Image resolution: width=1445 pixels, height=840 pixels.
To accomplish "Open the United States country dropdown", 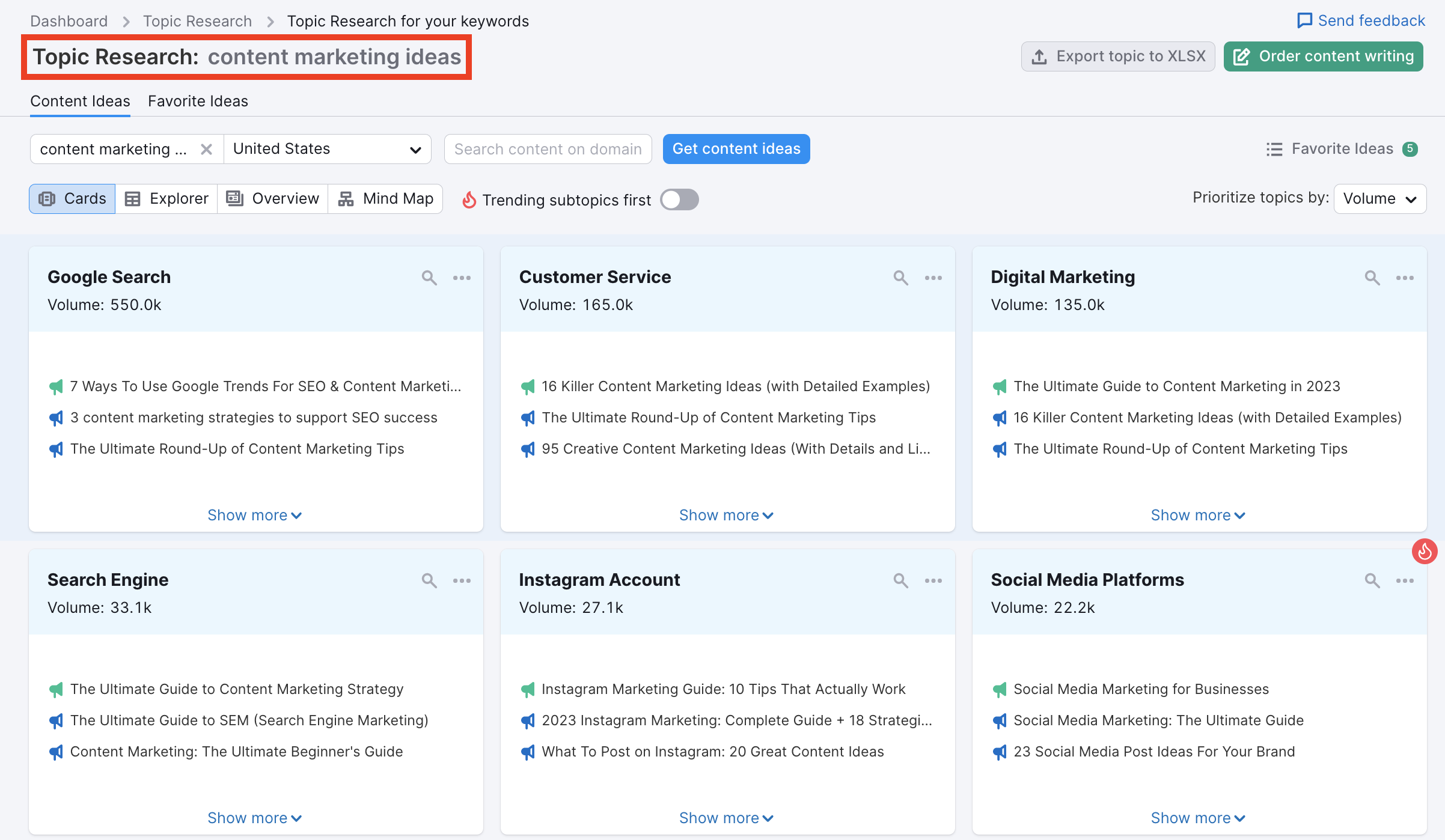I will 328,149.
